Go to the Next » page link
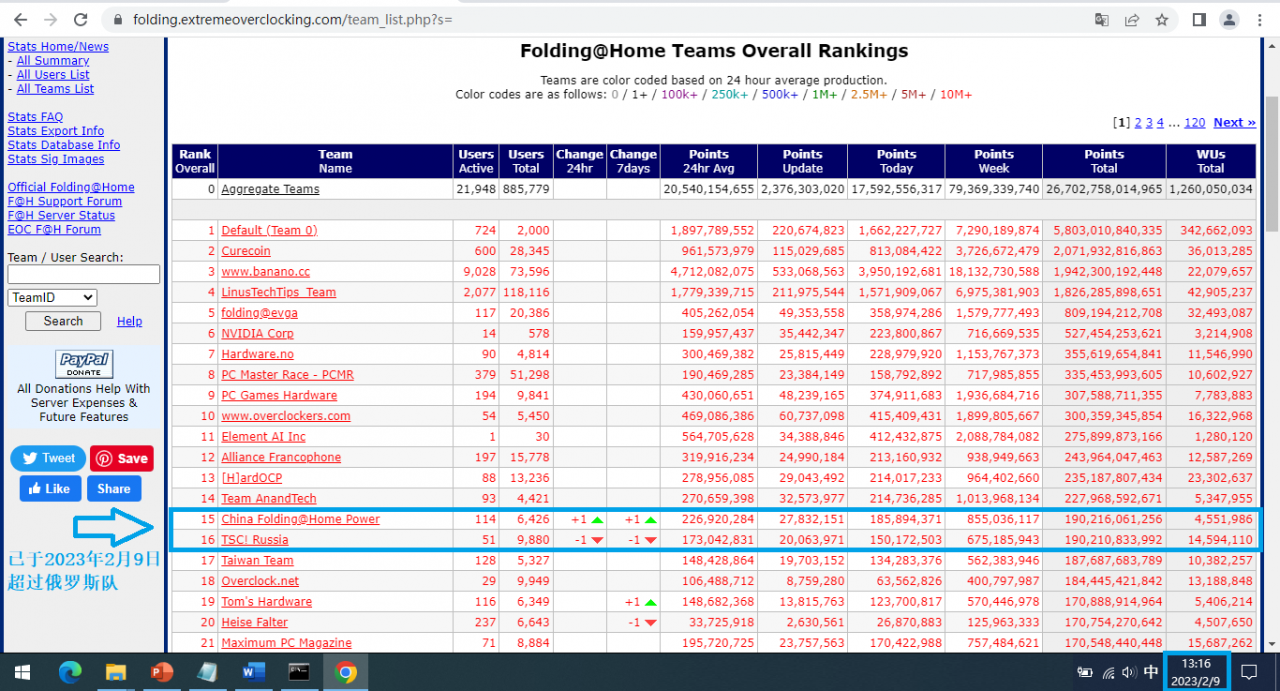Screen dimensions: 1280x691 click(x=1235, y=122)
